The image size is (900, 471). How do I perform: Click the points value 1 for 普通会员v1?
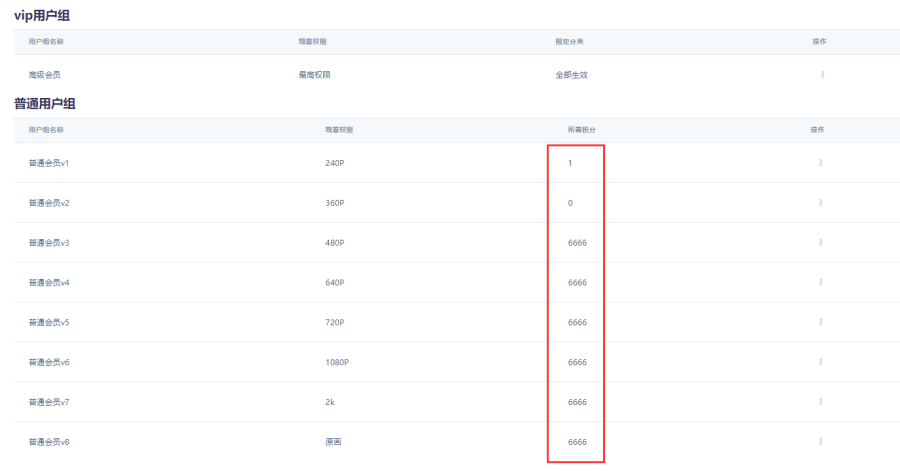570,163
